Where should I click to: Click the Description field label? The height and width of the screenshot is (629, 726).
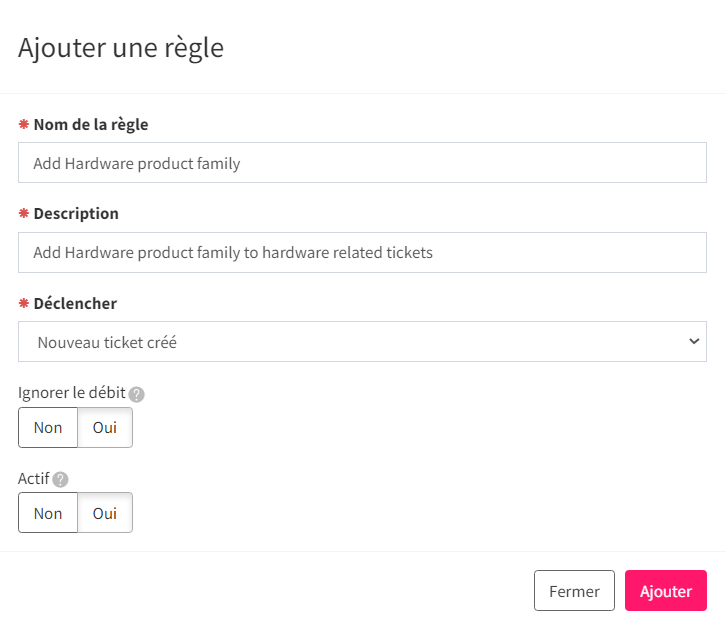76,213
